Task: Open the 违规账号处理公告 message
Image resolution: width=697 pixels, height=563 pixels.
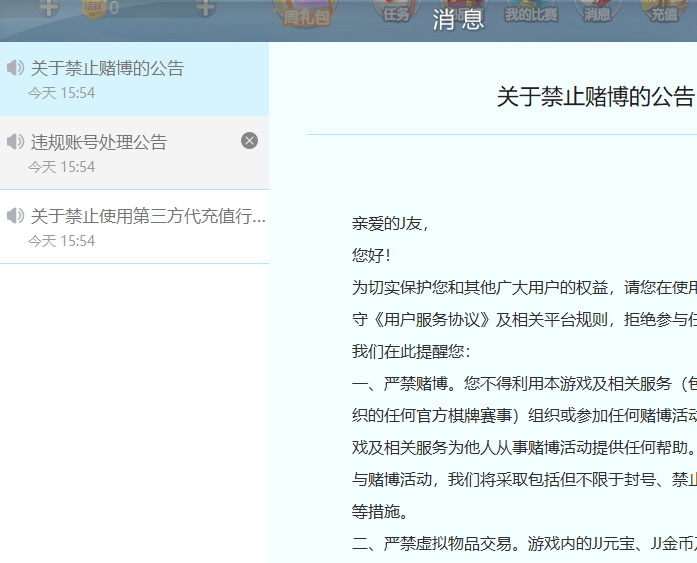Action: pos(99,143)
